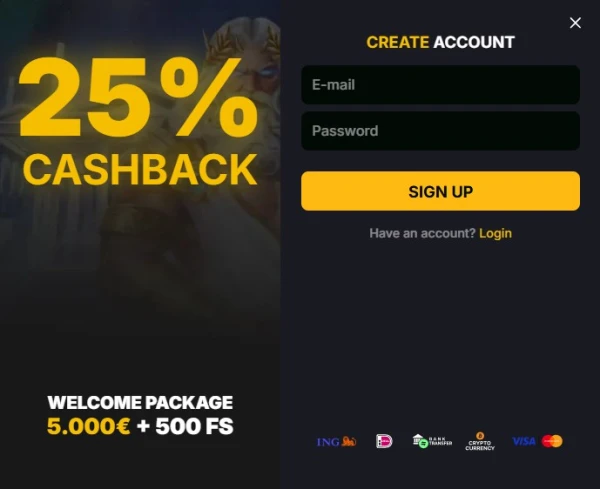Choose the Crypto Currency payment icon

(x=480, y=441)
